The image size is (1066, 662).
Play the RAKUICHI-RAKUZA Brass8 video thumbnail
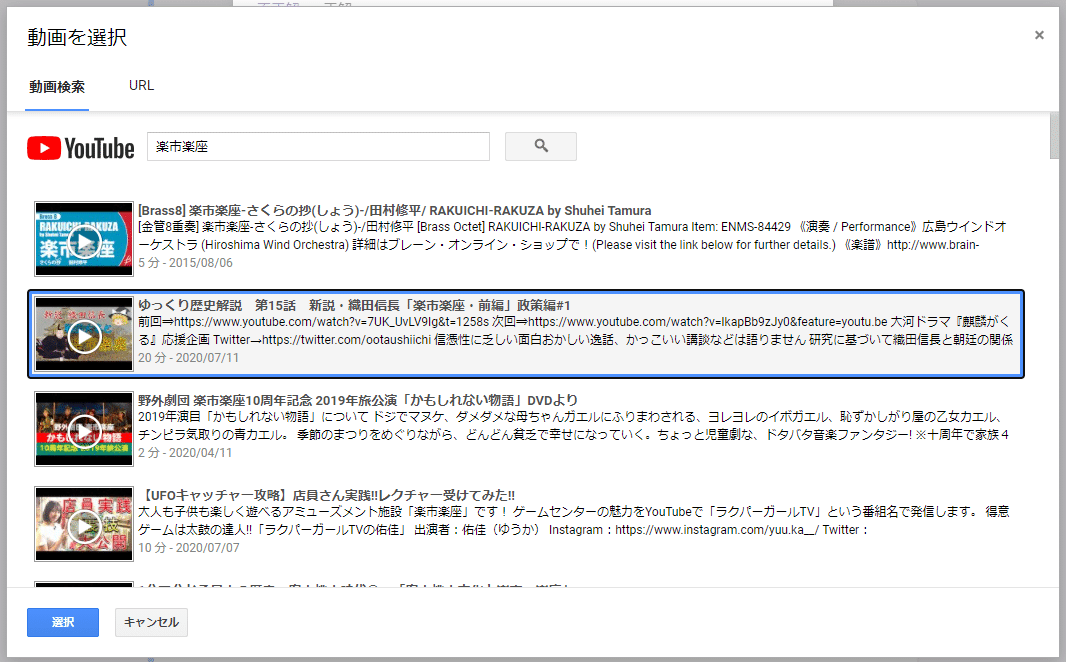point(84,239)
